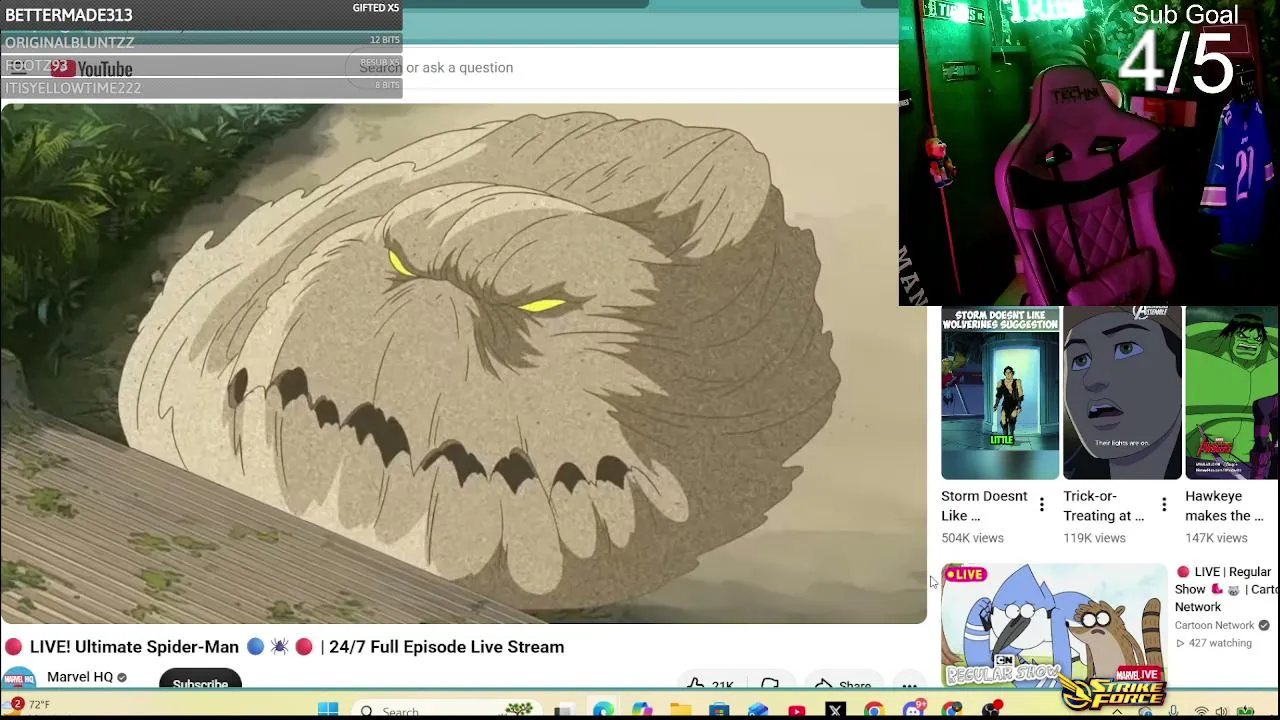Click the '147K views' text

tap(1216, 538)
